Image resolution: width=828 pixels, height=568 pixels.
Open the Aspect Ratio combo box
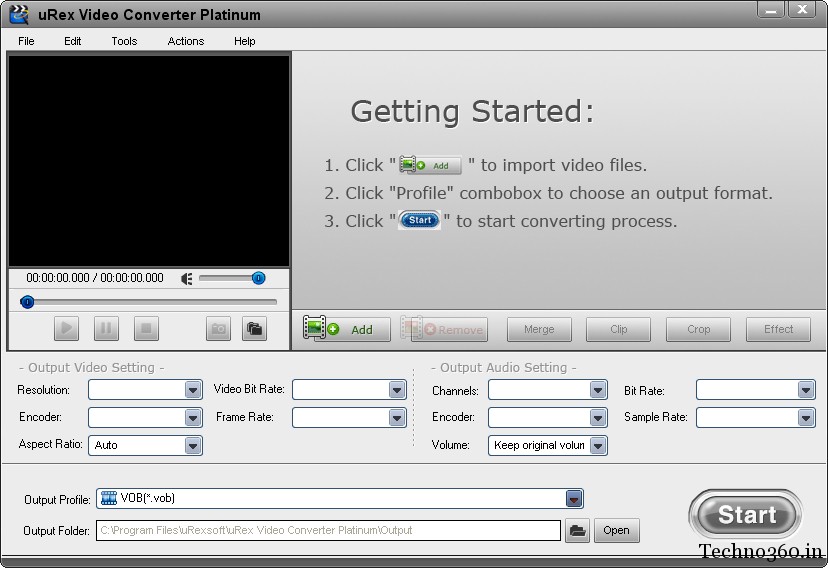(x=193, y=445)
